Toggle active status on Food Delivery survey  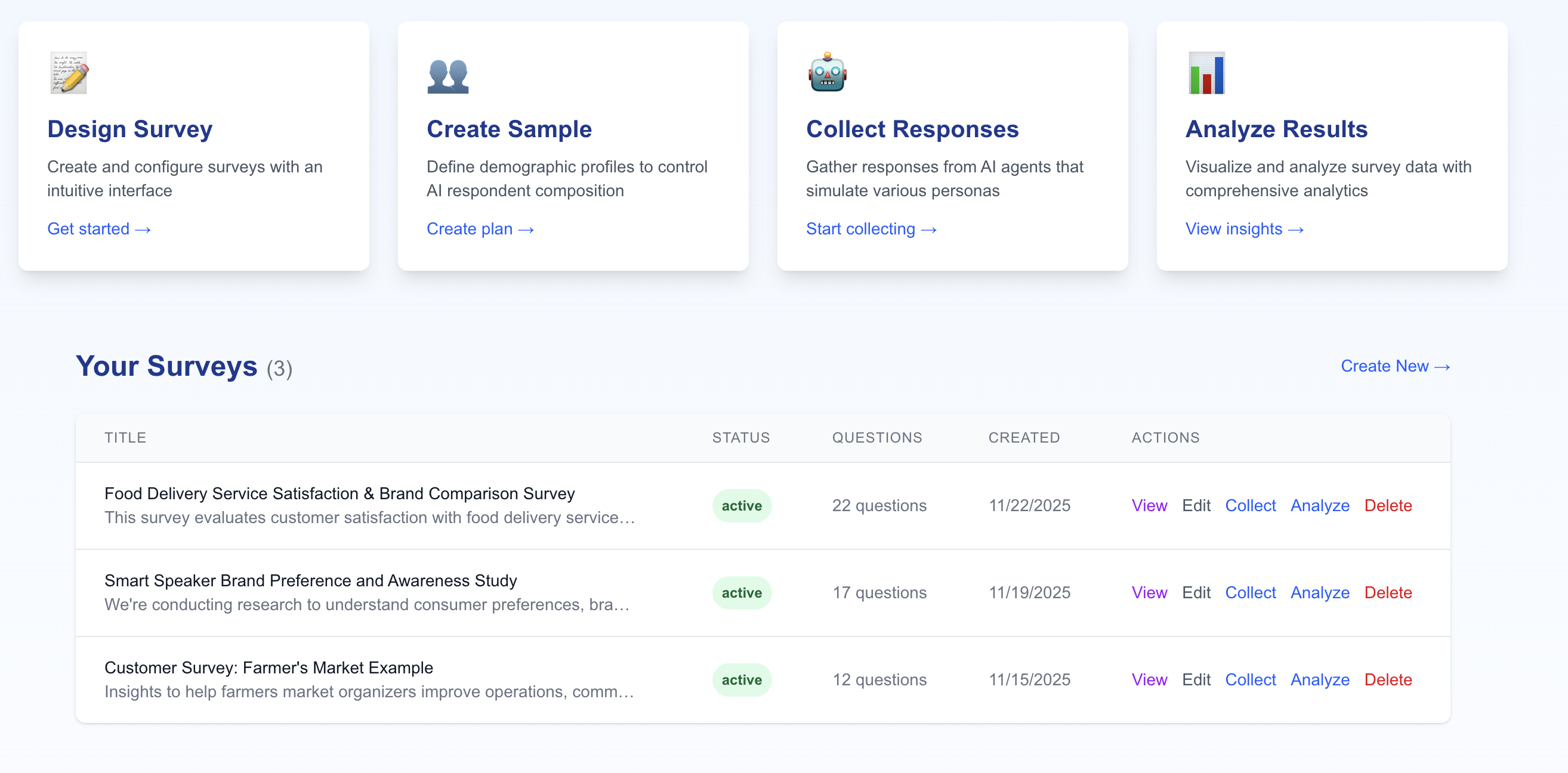742,505
